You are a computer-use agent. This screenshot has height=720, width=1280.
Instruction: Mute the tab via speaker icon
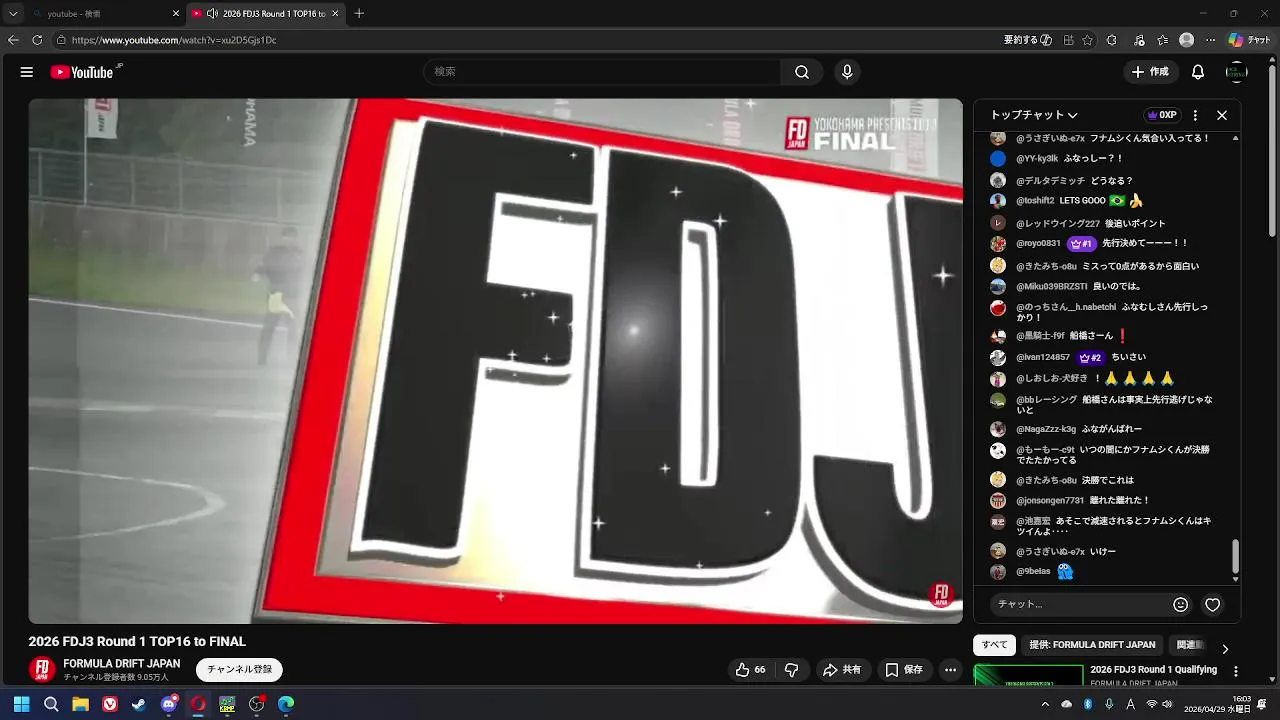click(212, 14)
